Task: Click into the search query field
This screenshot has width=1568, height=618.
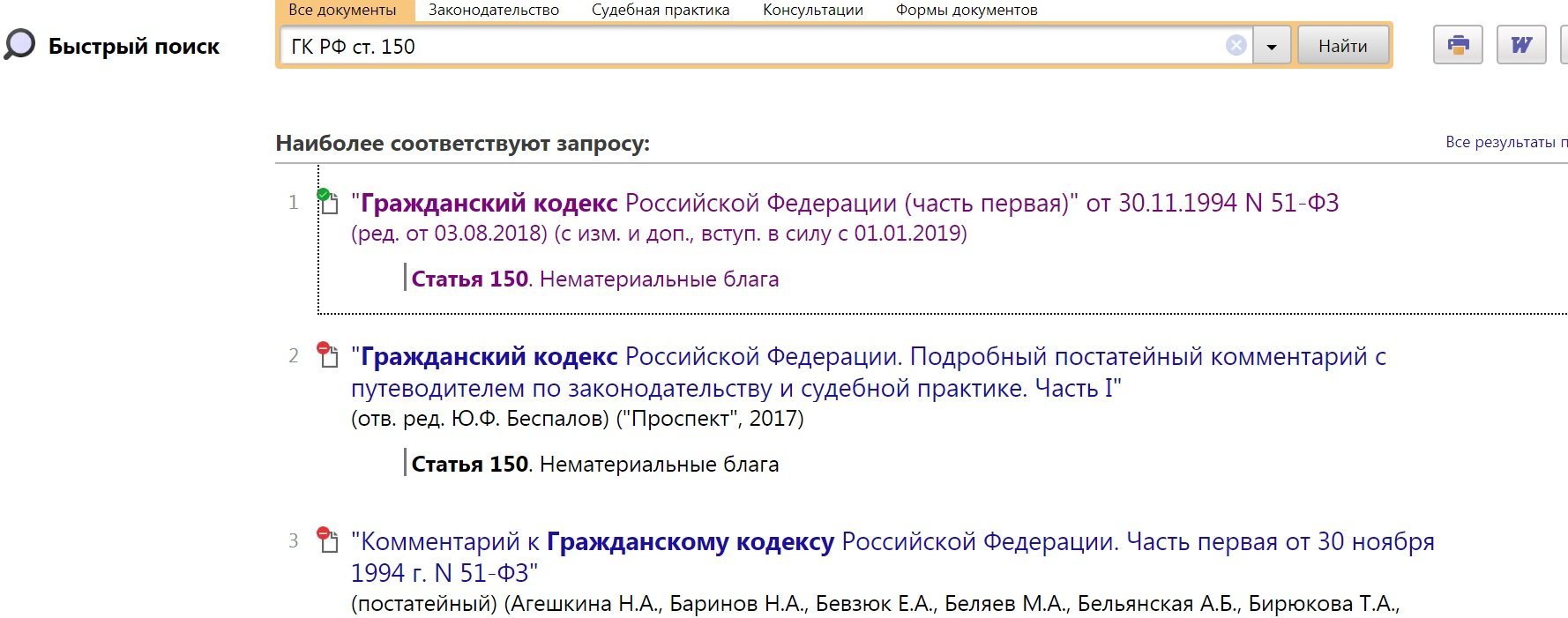Action: click(x=750, y=46)
